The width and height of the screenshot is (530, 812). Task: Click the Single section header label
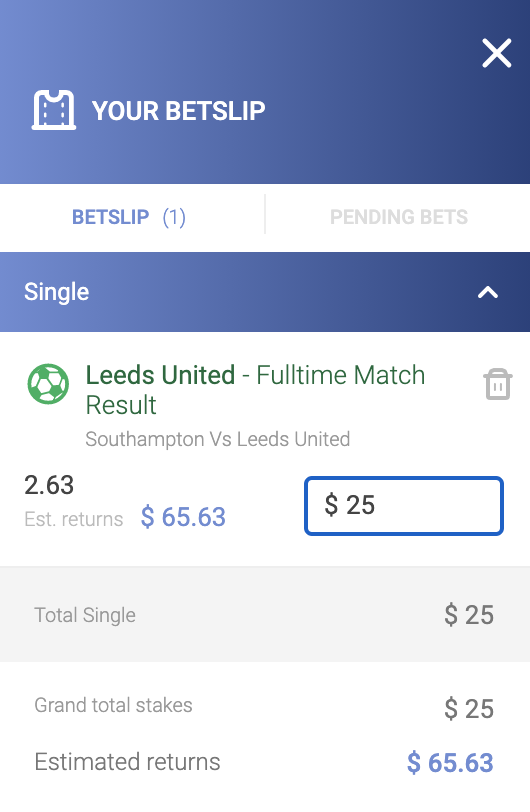point(56,292)
